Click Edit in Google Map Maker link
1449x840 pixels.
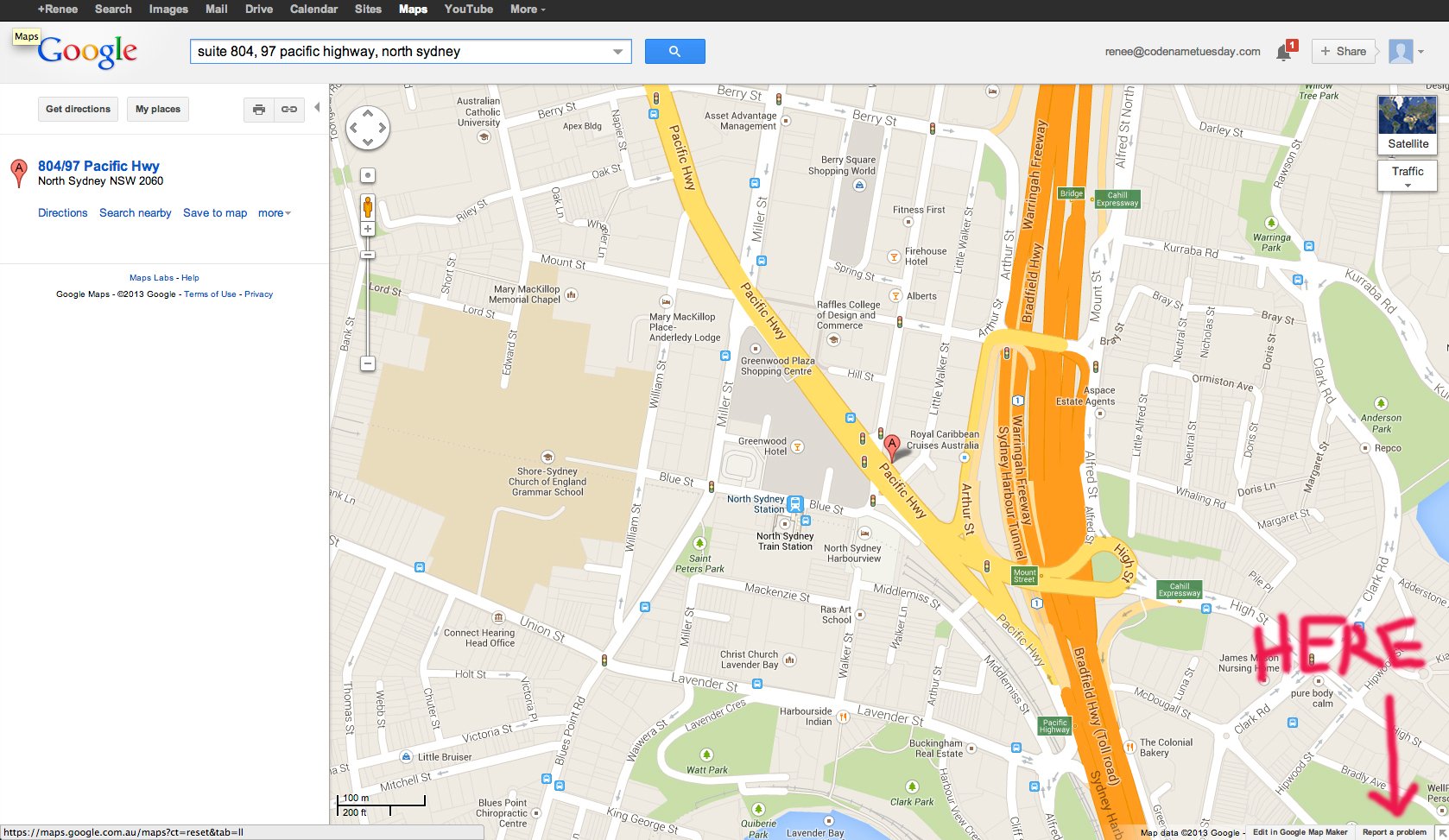1300,832
